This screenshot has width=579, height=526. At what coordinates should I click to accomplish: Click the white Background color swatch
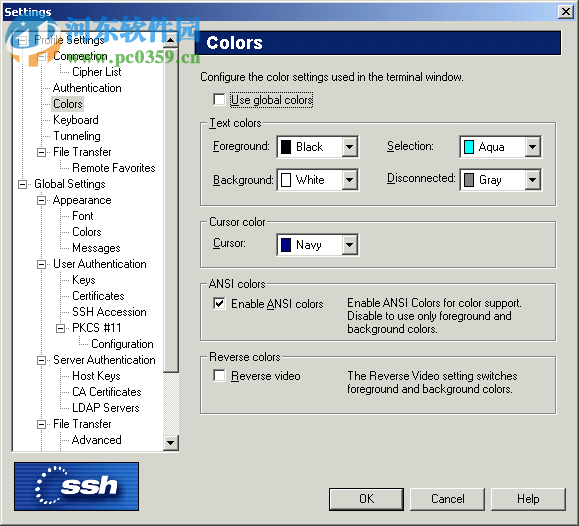tap(286, 180)
